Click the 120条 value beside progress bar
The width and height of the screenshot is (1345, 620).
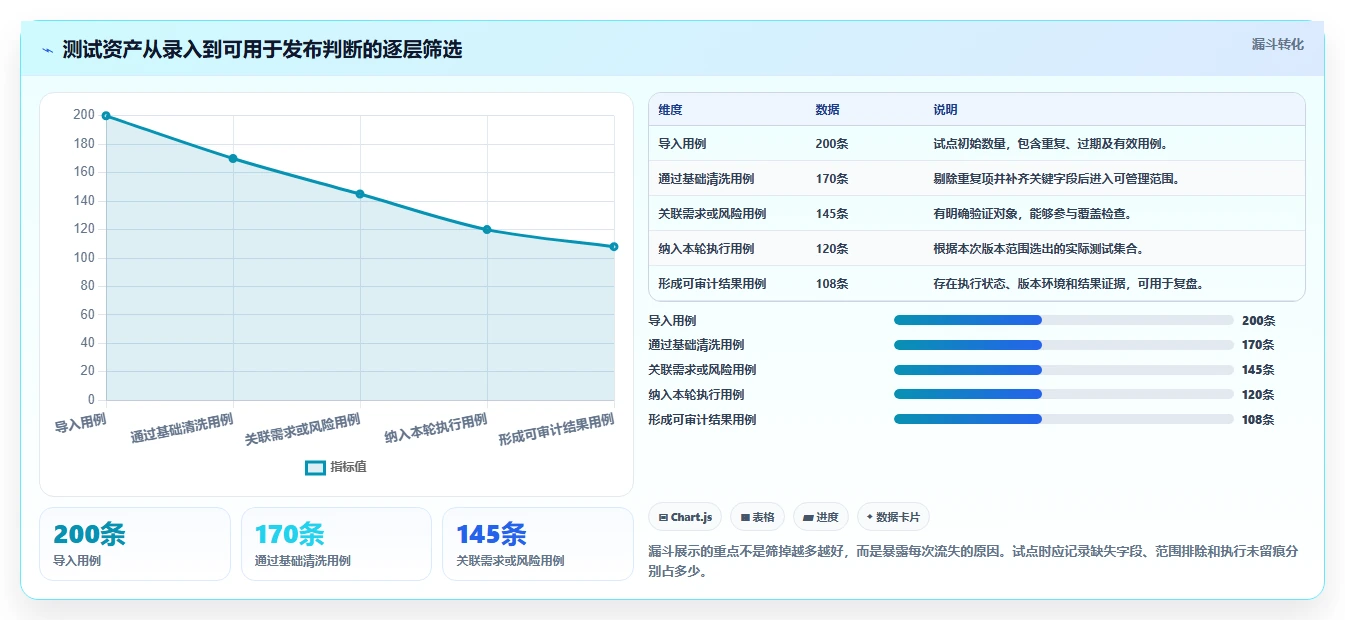(x=1258, y=395)
